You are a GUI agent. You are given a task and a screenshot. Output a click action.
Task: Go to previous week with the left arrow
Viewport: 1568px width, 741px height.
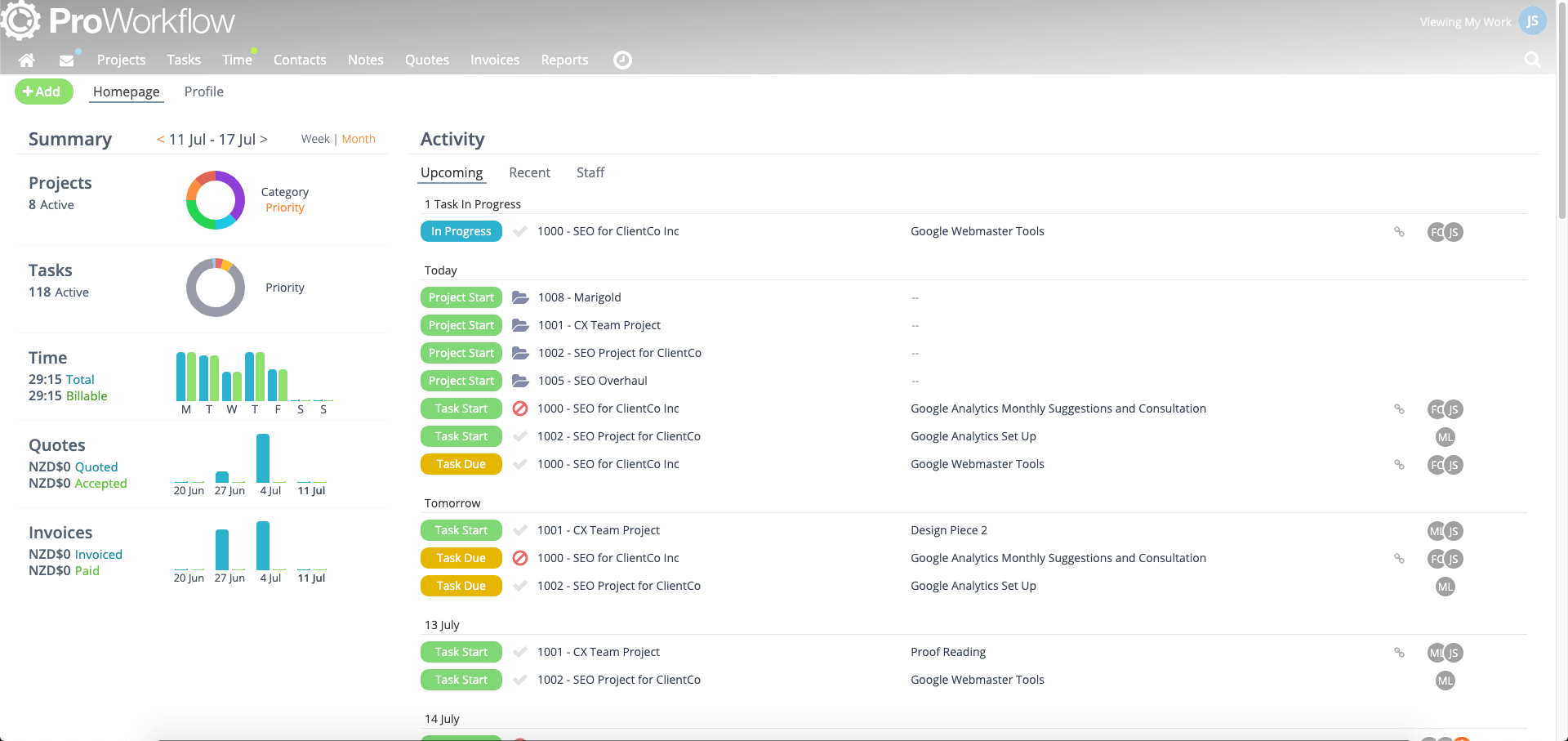160,139
